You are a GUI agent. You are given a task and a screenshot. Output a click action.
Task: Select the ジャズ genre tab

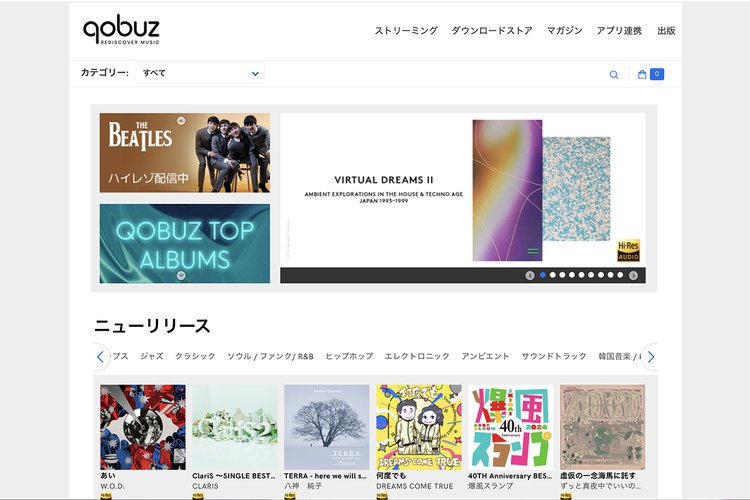(152, 356)
